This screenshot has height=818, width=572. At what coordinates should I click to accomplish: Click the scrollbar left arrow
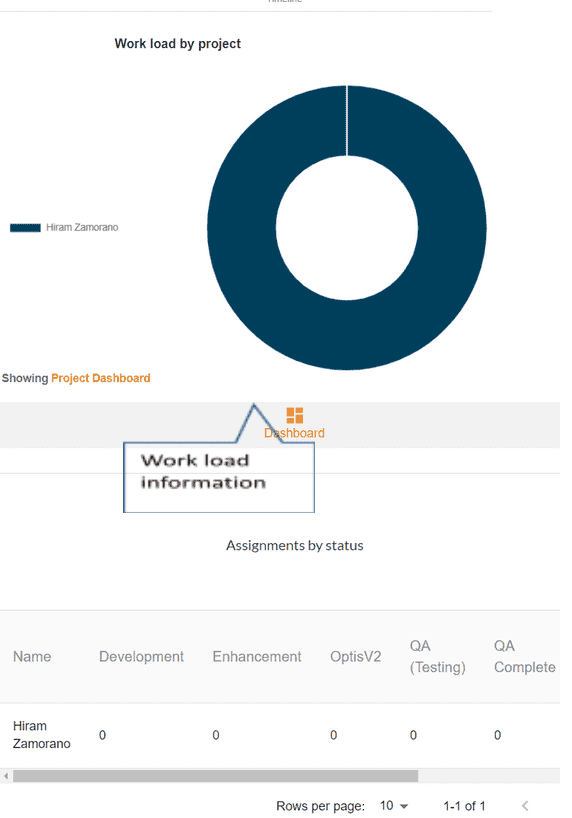point(6,776)
